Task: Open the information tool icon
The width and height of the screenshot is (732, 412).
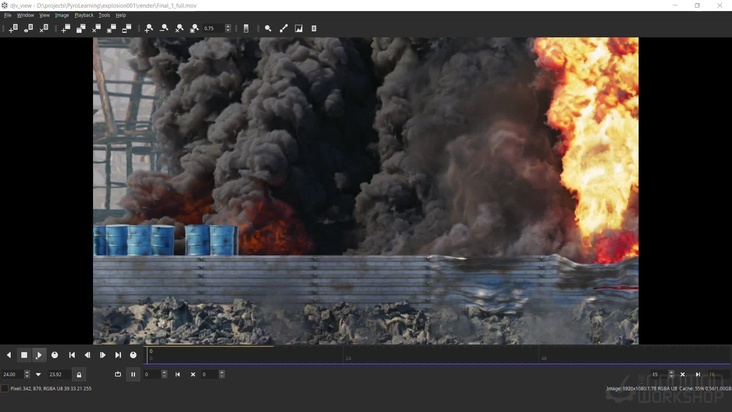Action: coord(314,28)
